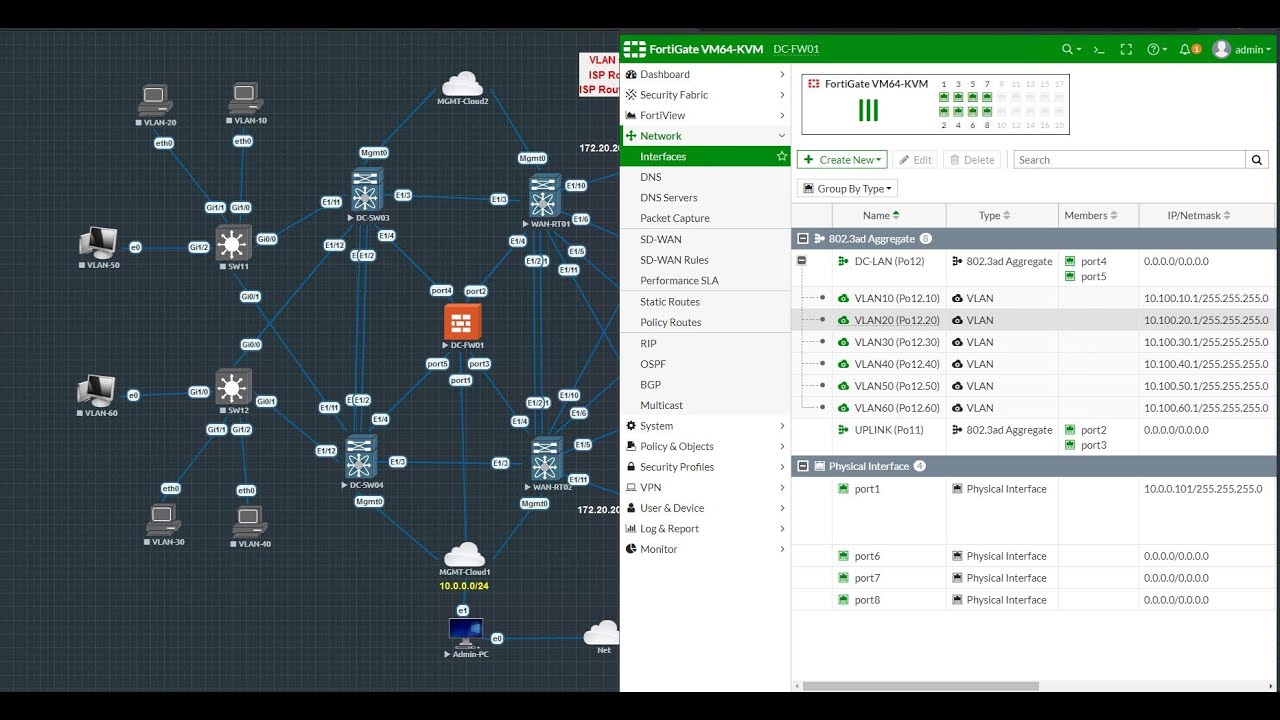
Task: Select the WAN-RT02 router icon
Action: [x=546, y=459]
